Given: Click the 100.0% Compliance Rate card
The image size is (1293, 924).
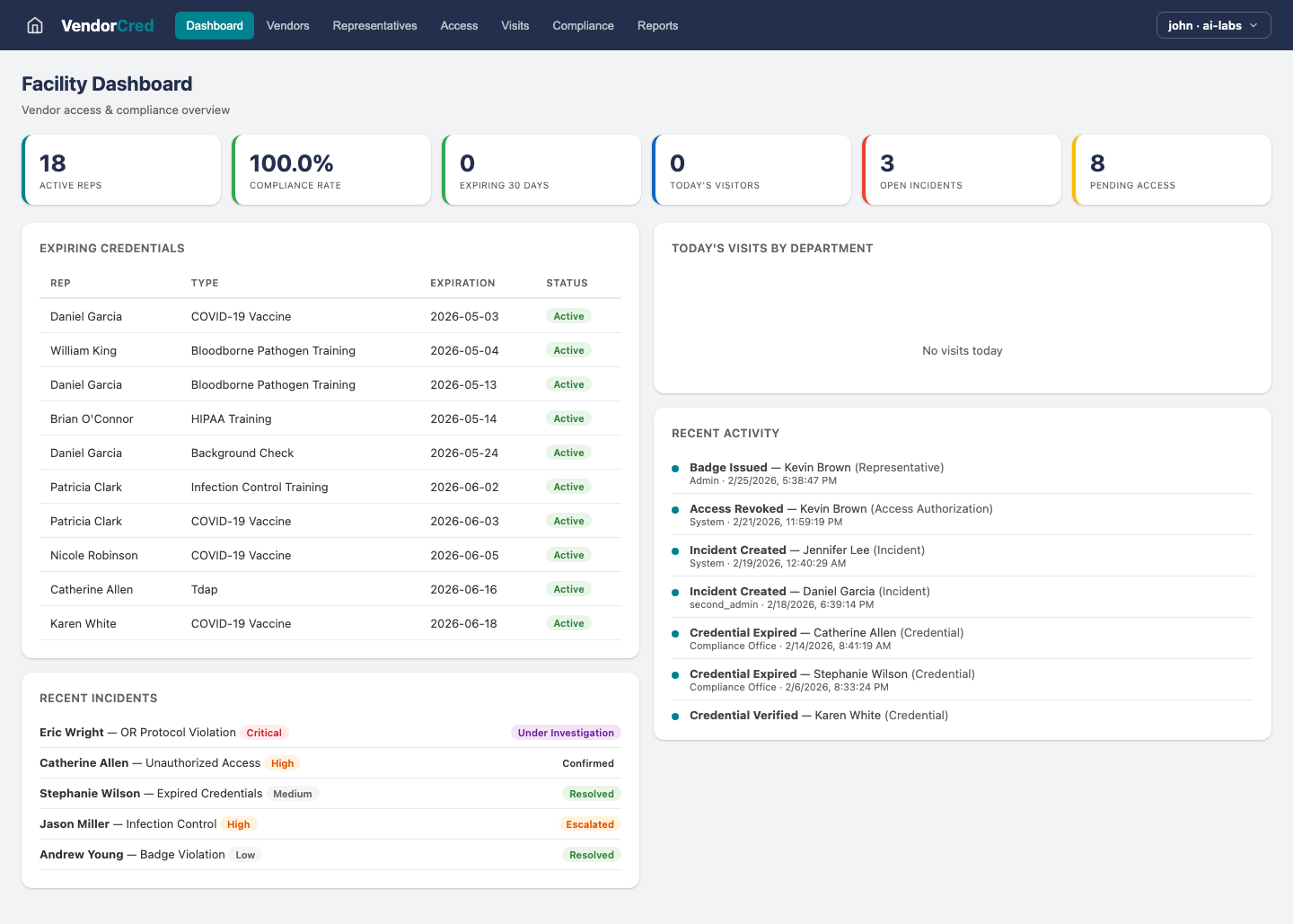Looking at the screenshot, I should (331, 169).
